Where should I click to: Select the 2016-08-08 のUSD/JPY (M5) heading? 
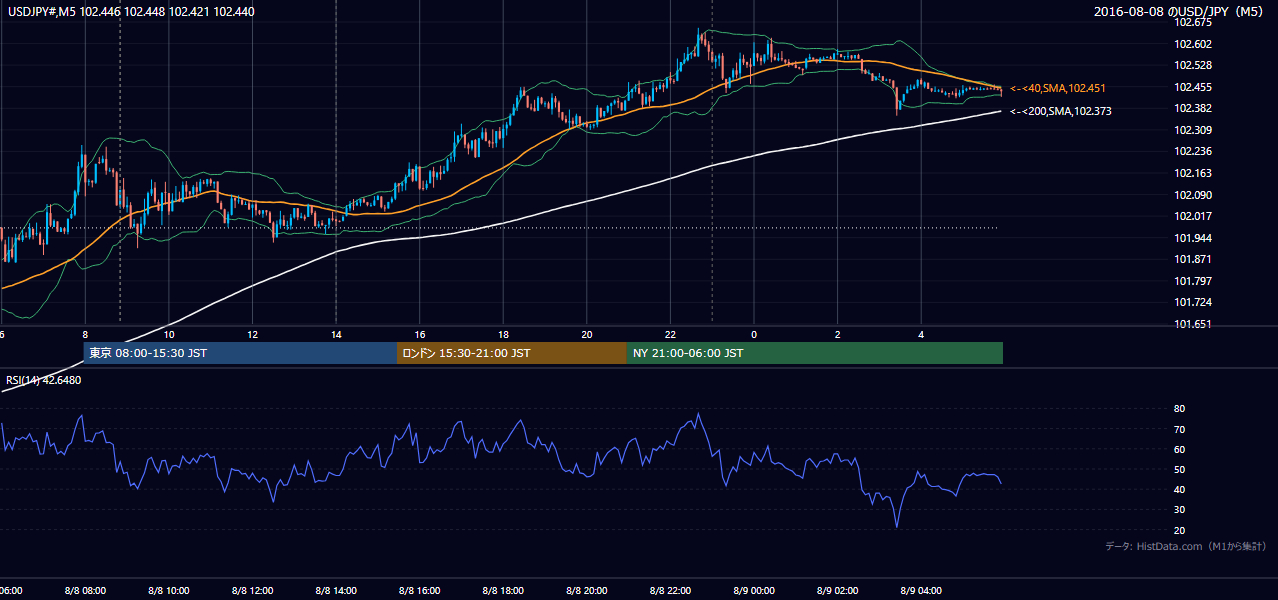click(x=1181, y=11)
